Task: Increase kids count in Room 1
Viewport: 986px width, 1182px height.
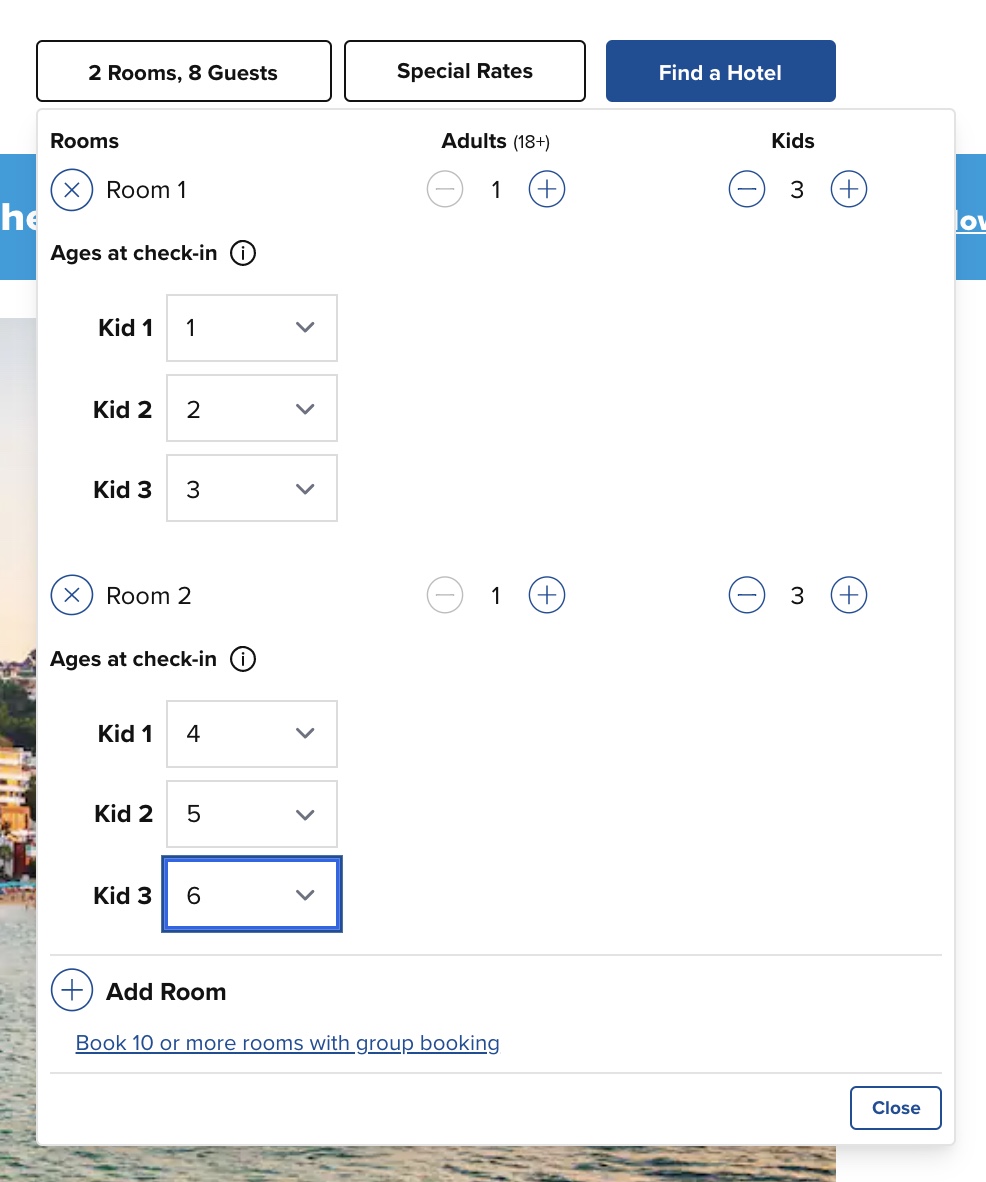Action: click(x=849, y=189)
